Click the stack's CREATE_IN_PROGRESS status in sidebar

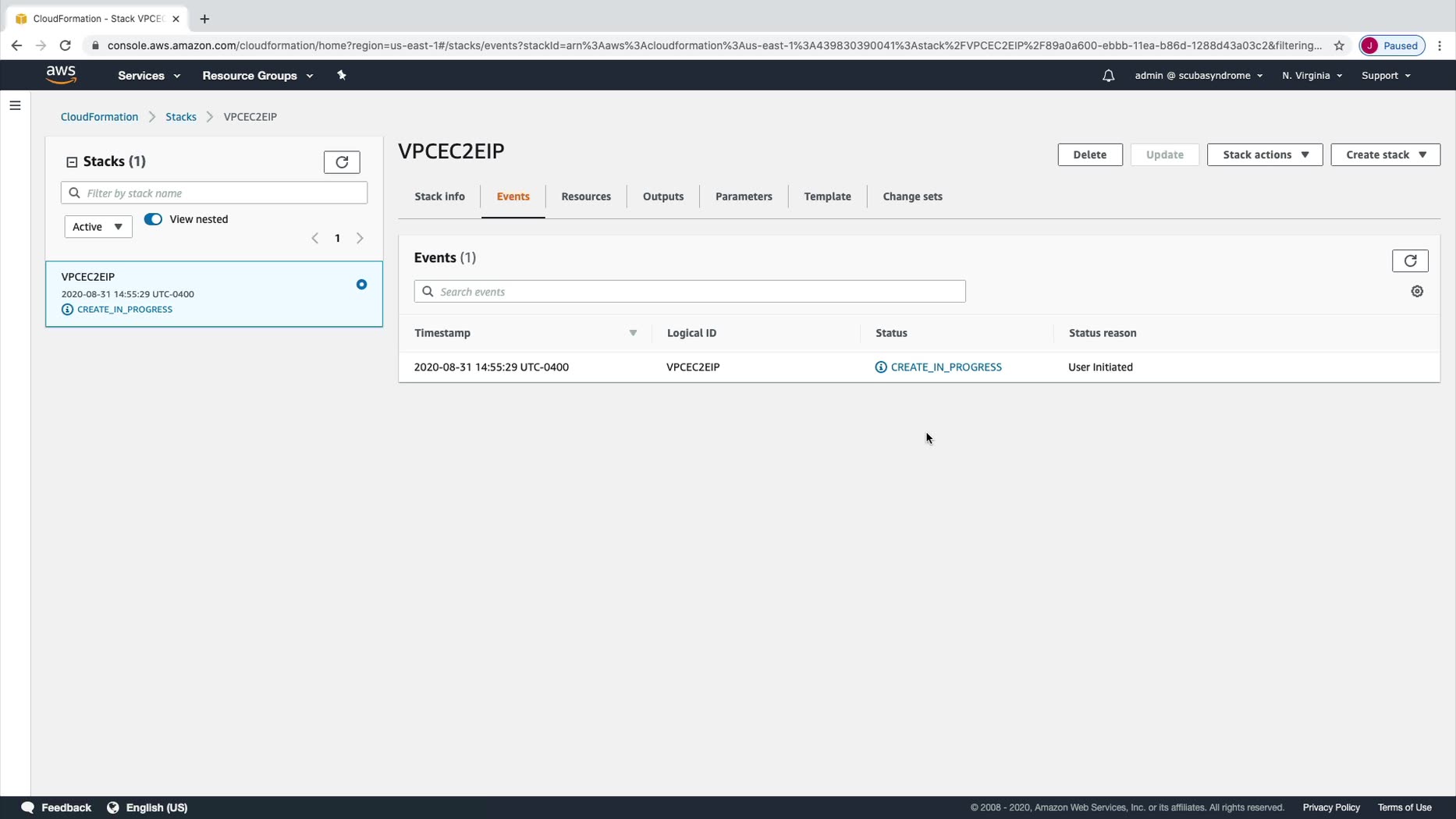125,310
